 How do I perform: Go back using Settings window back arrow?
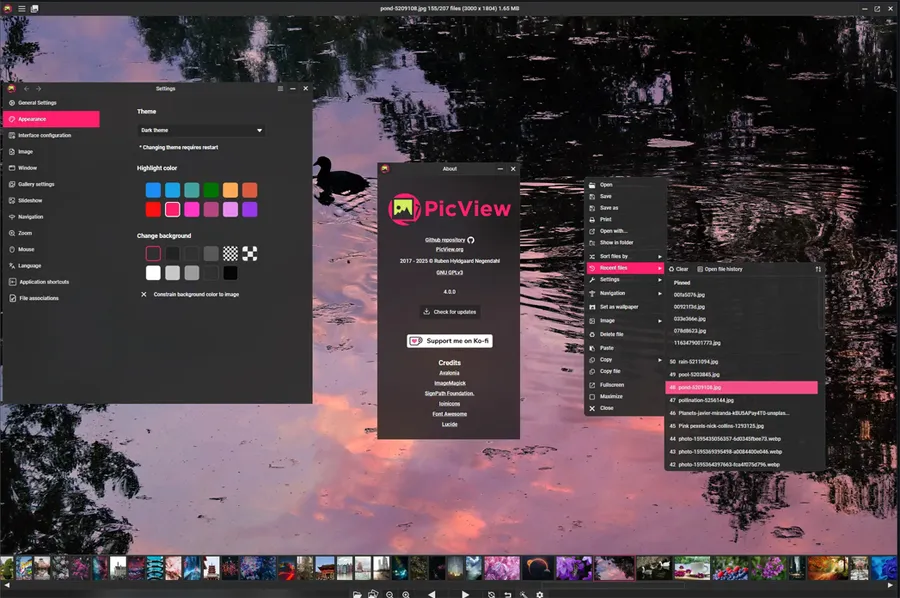click(26, 89)
